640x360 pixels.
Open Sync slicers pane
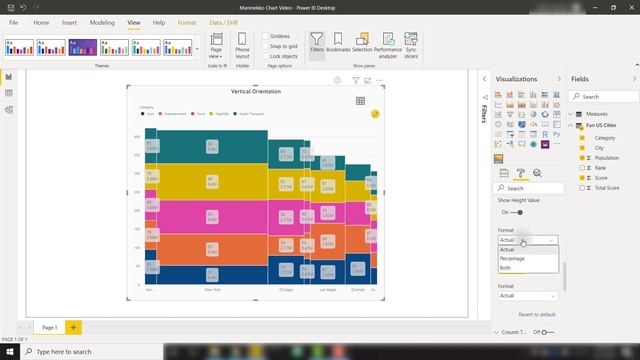(411, 45)
